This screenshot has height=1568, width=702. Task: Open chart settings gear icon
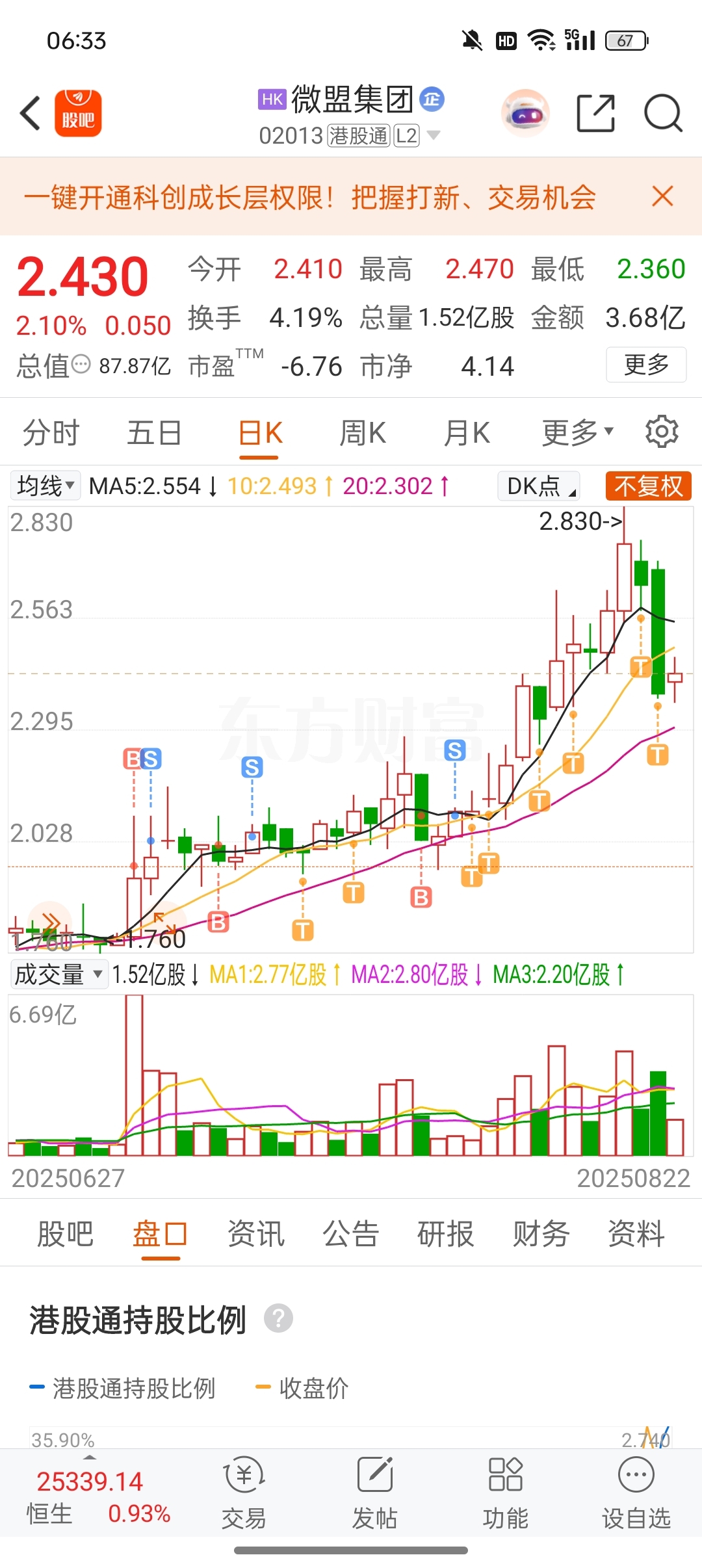pyautogui.click(x=662, y=432)
